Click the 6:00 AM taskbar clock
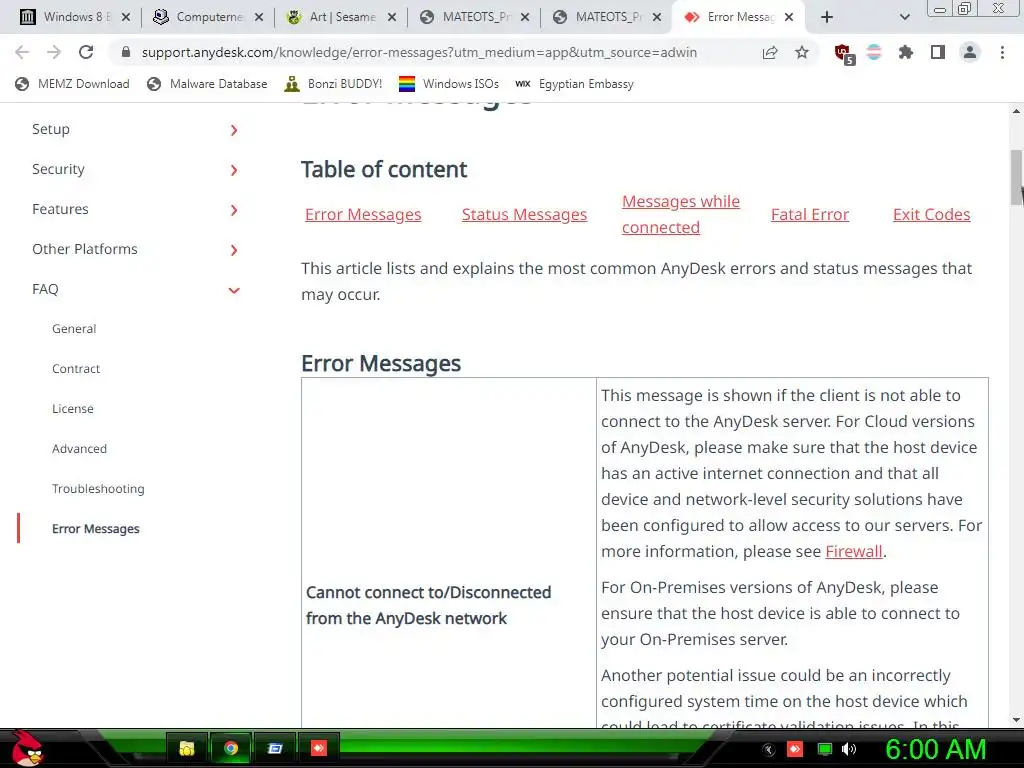This screenshot has height=768, width=1024. [x=935, y=749]
